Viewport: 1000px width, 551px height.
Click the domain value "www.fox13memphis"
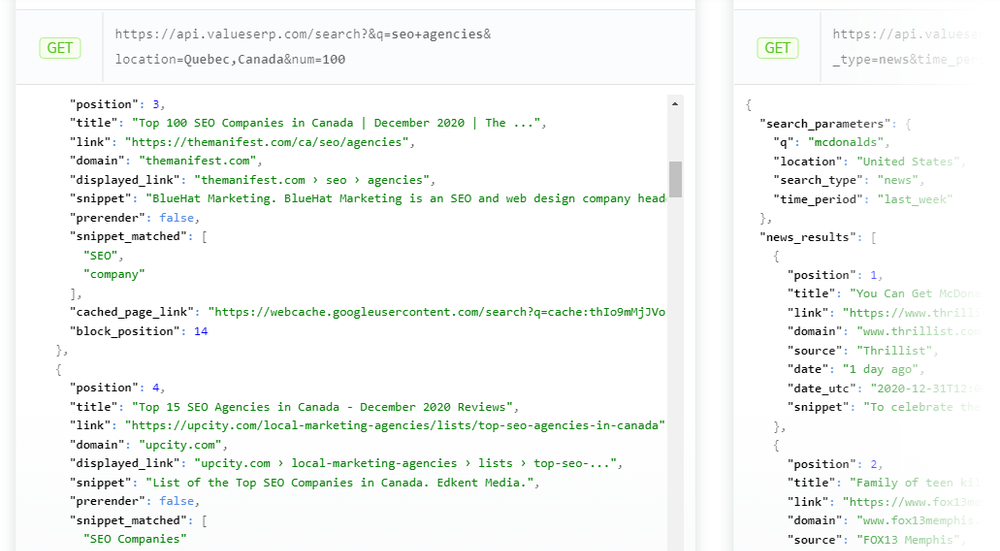pyautogui.click(x=916, y=520)
